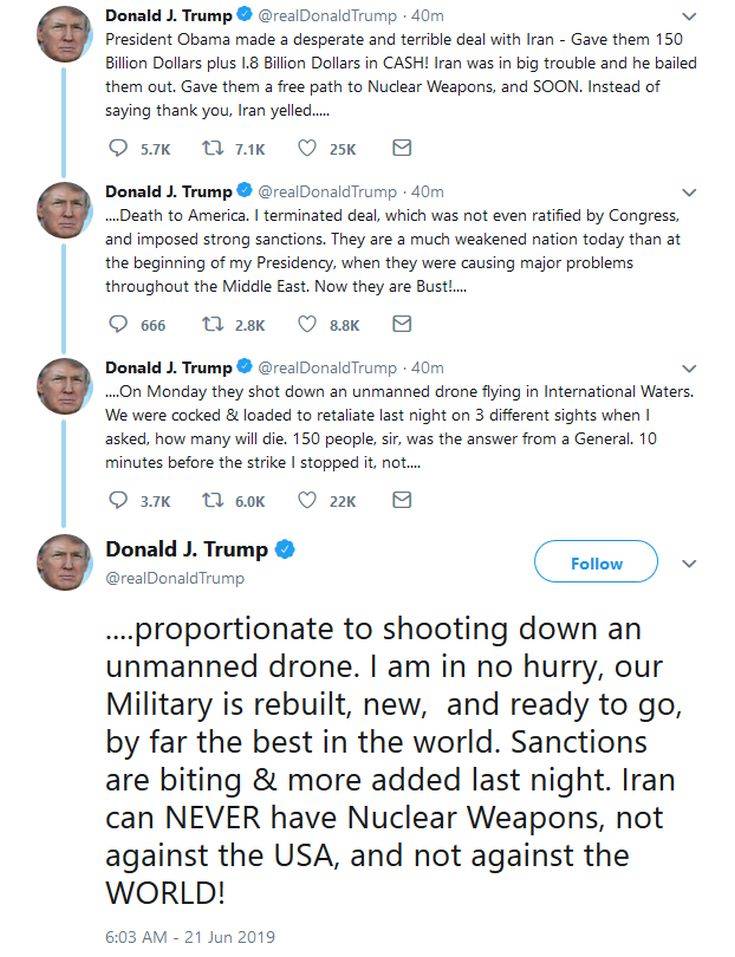Open reply thread of tweet with 3.7K replies
This screenshot has width=735, height=957.
(118, 501)
